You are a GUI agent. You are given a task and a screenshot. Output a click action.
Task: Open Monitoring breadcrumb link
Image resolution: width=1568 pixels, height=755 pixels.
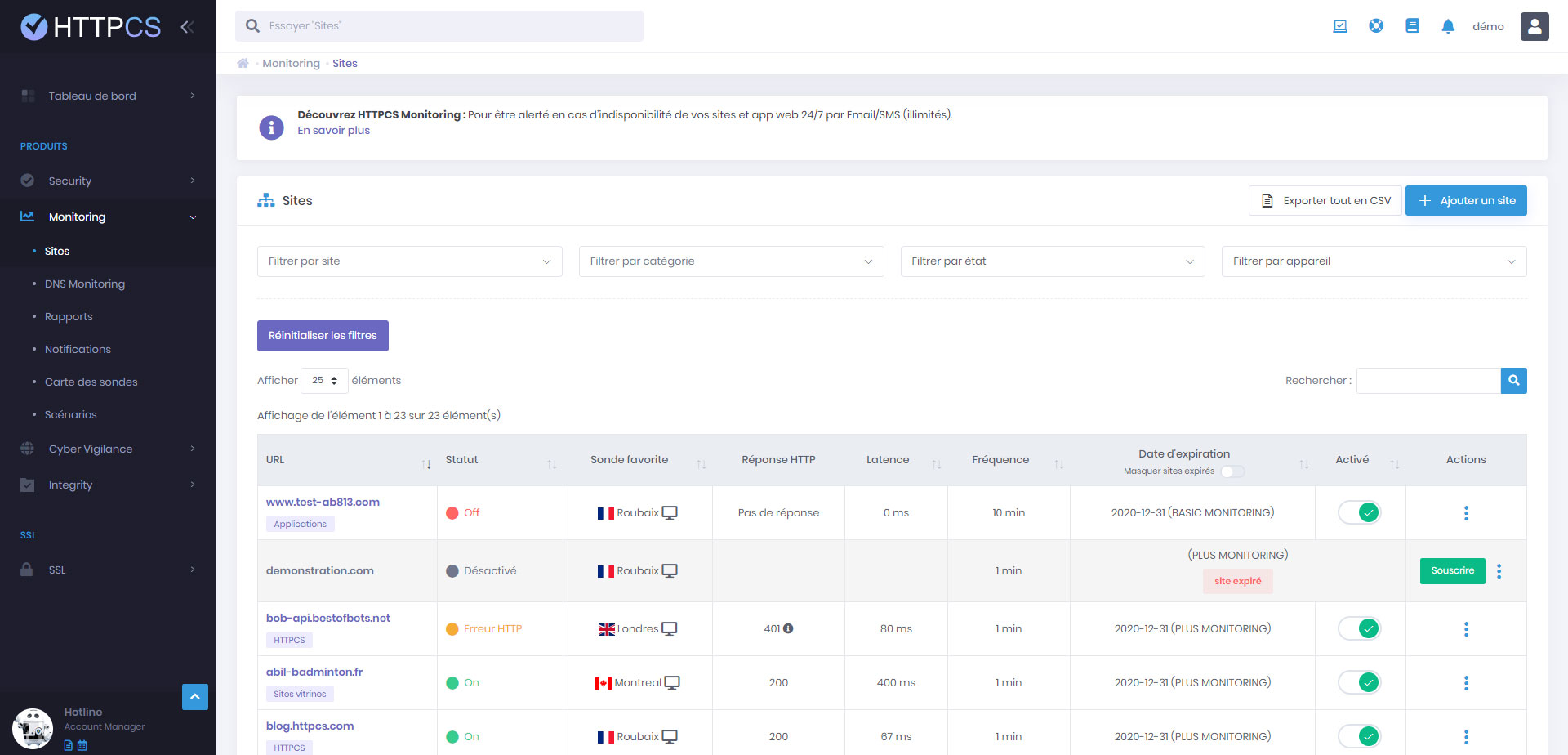(x=291, y=63)
